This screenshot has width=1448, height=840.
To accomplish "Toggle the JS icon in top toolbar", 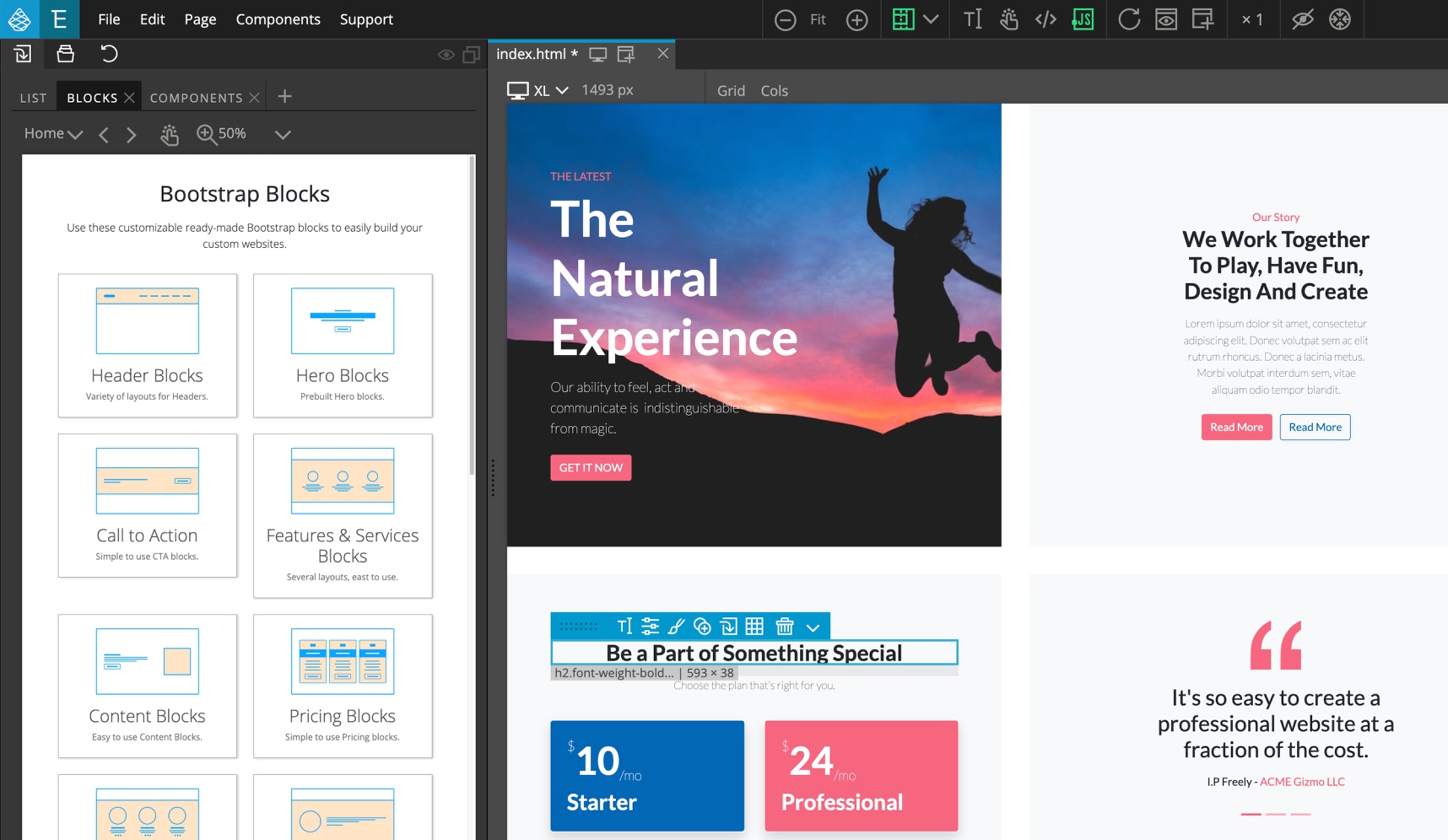I will [x=1083, y=19].
